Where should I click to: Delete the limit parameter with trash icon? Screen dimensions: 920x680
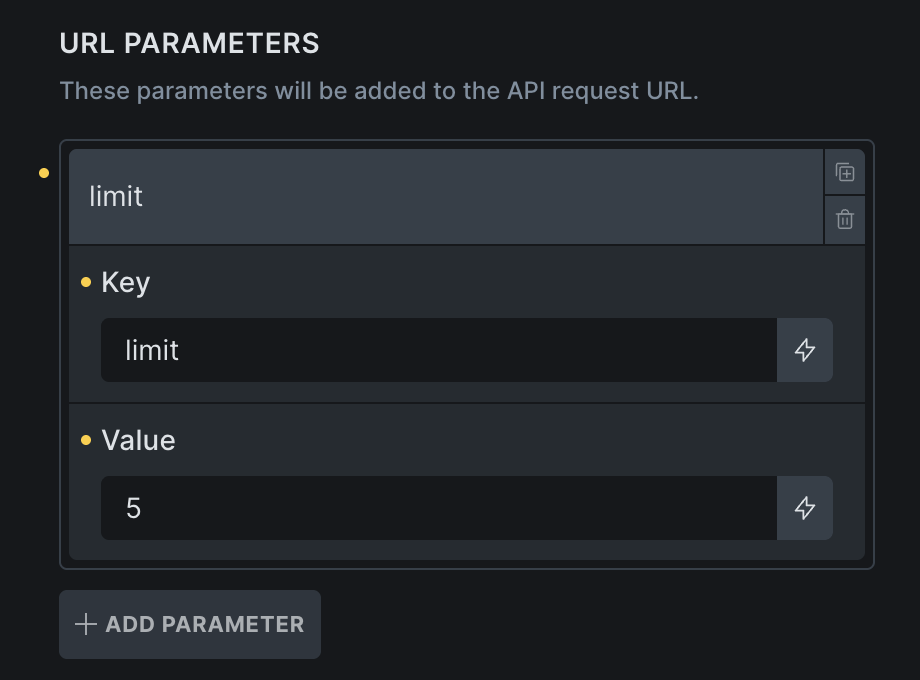point(845,220)
